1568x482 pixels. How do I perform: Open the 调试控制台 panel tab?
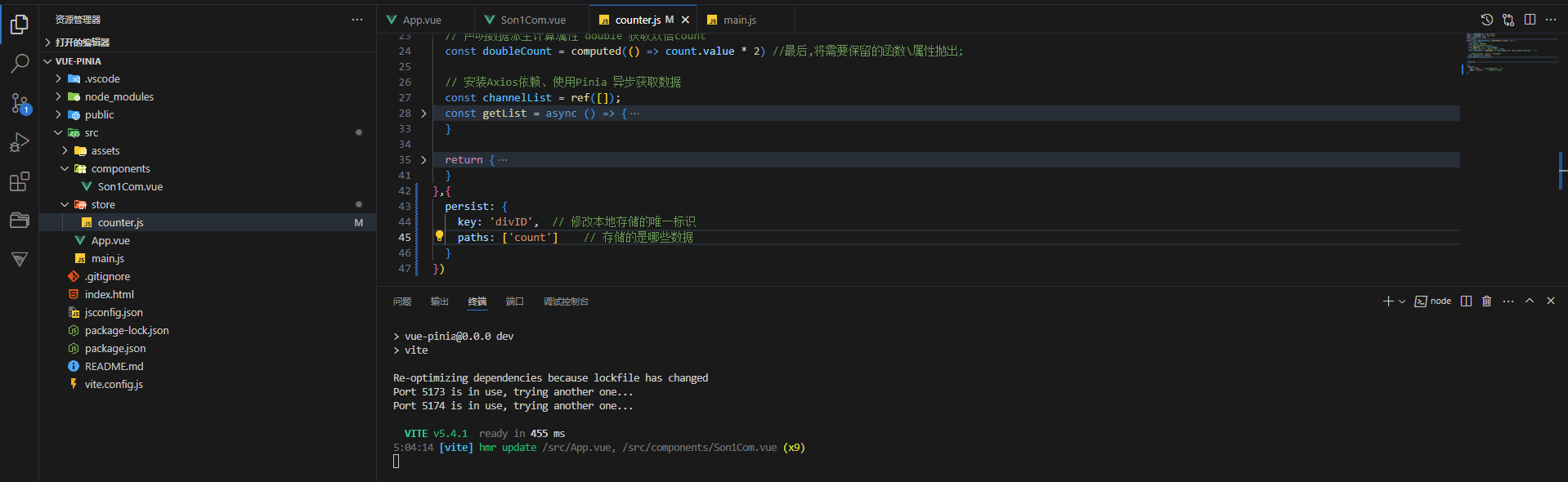tap(566, 301)
